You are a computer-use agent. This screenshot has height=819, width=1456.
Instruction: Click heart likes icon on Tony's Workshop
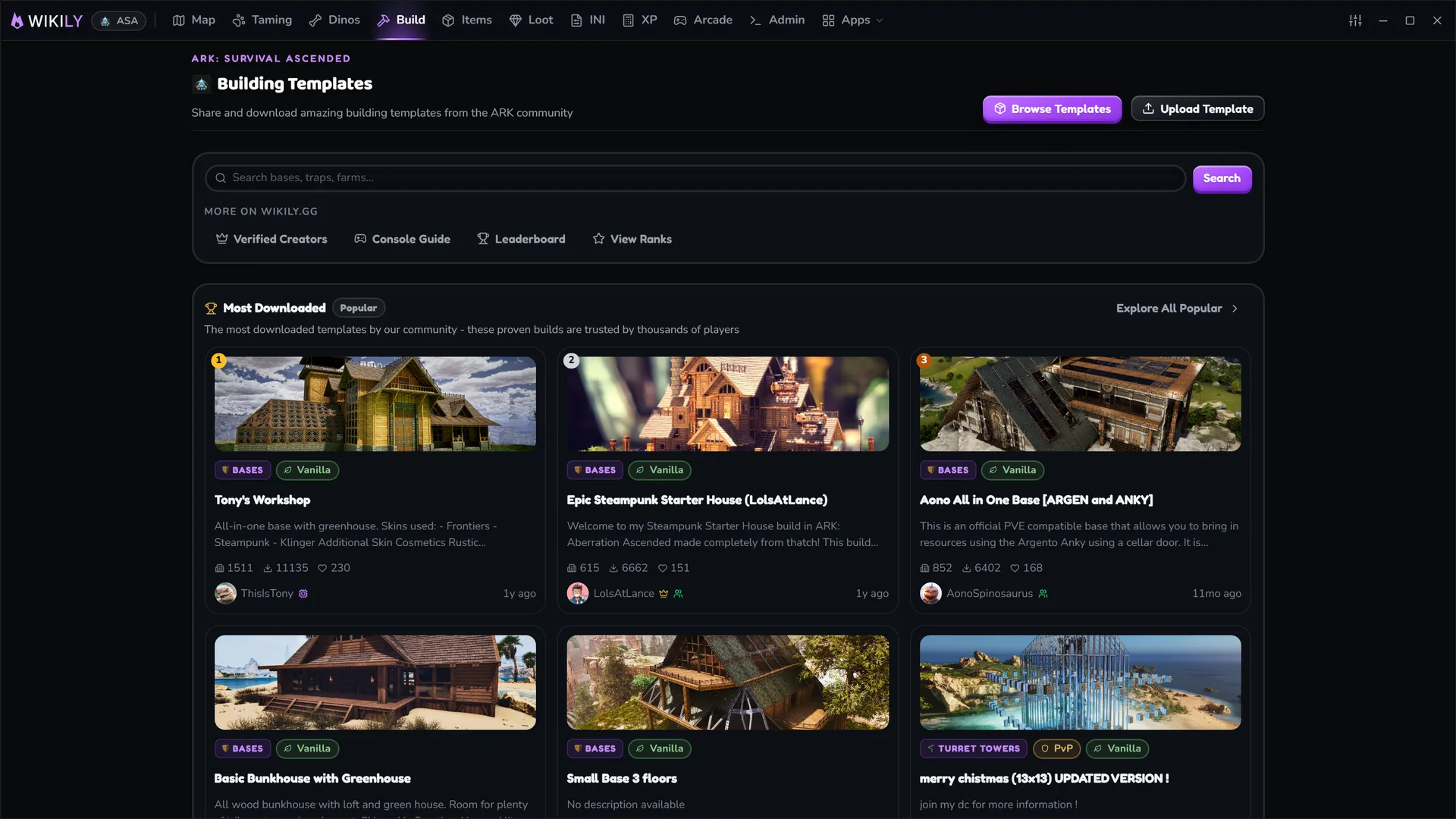pyautogui.click(x=322, y=568)
